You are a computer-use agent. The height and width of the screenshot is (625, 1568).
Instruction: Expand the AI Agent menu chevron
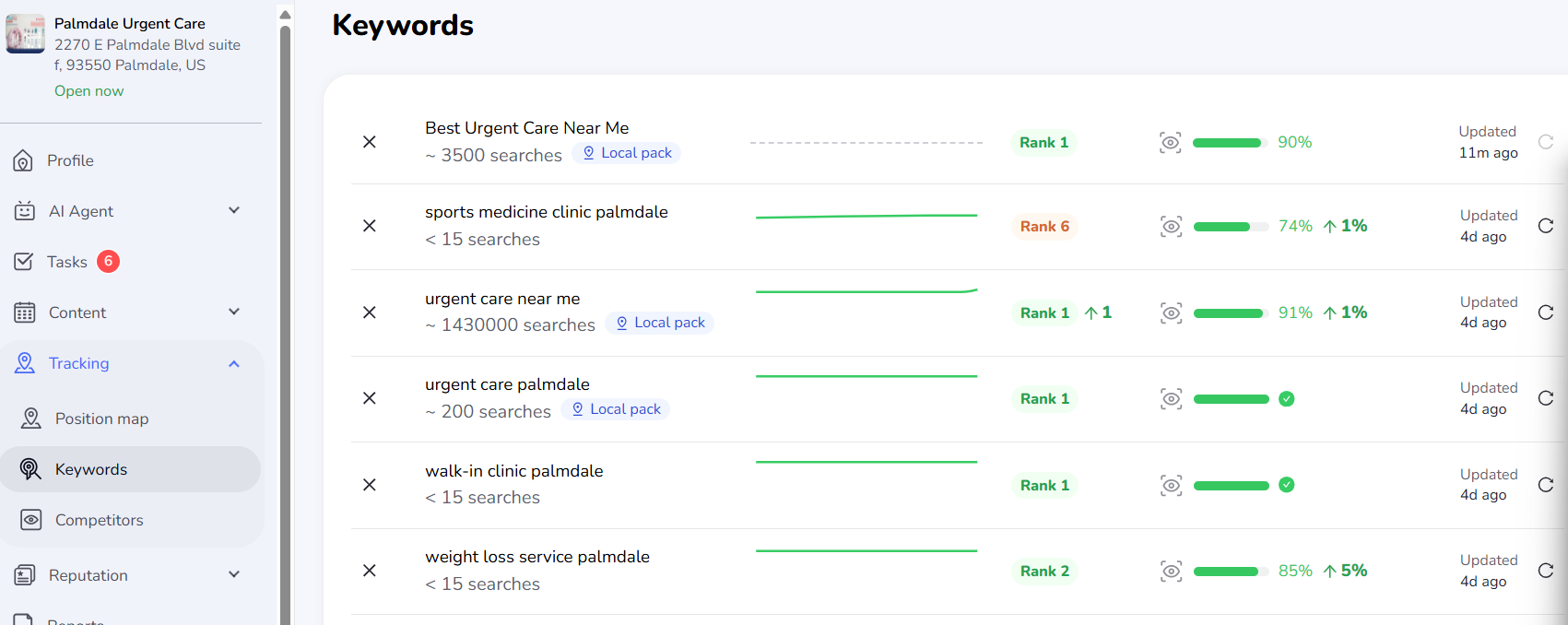coord(234,210)
